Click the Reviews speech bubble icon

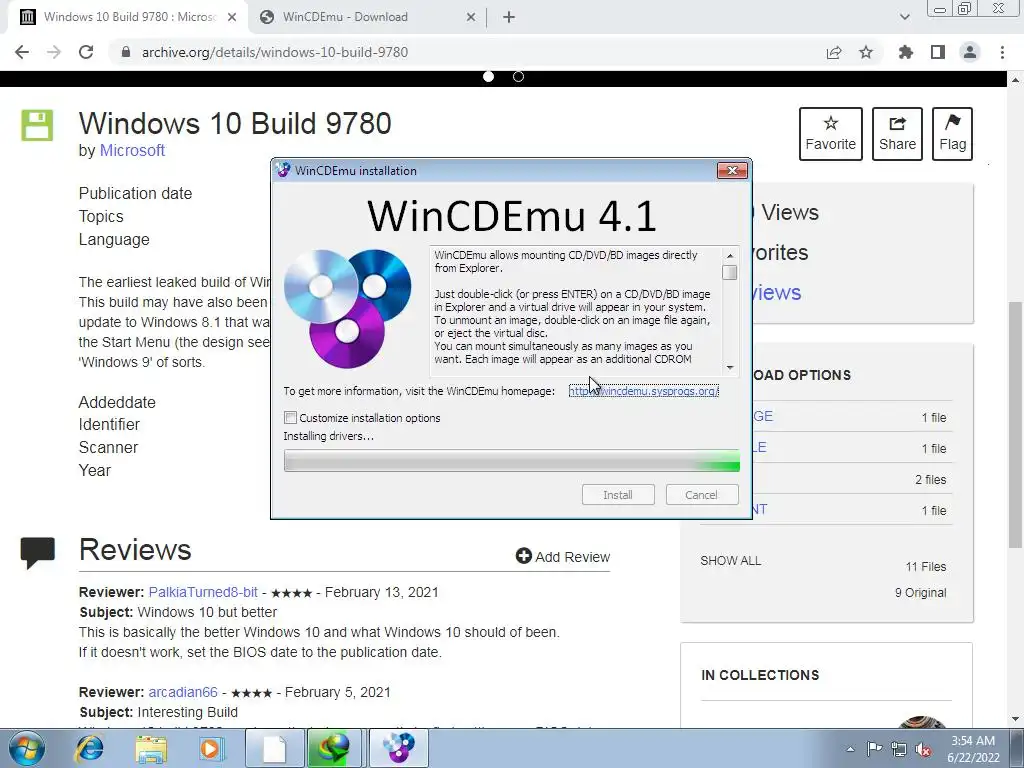(37, 552)
